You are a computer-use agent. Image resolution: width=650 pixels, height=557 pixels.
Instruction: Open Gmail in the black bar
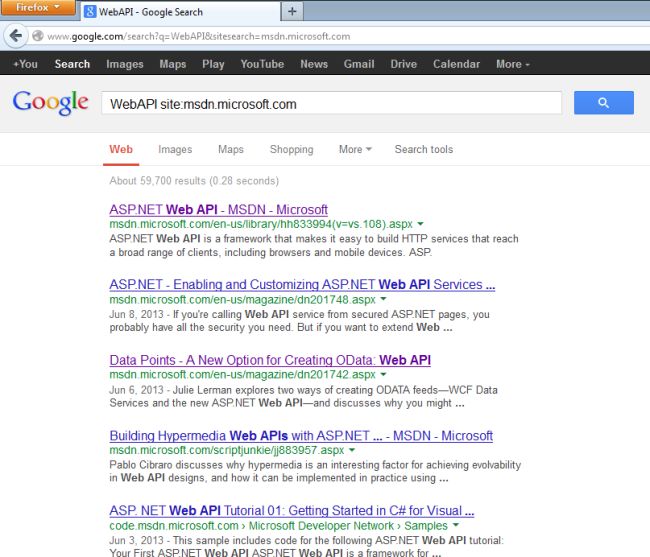[x=359, y=64]
